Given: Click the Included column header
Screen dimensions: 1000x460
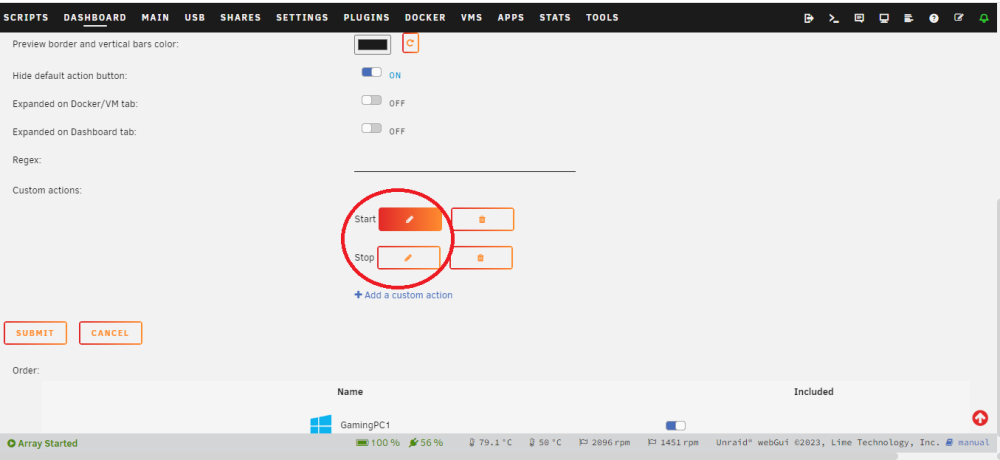Looking at the screenshot, I should click(x=814, y=392).
